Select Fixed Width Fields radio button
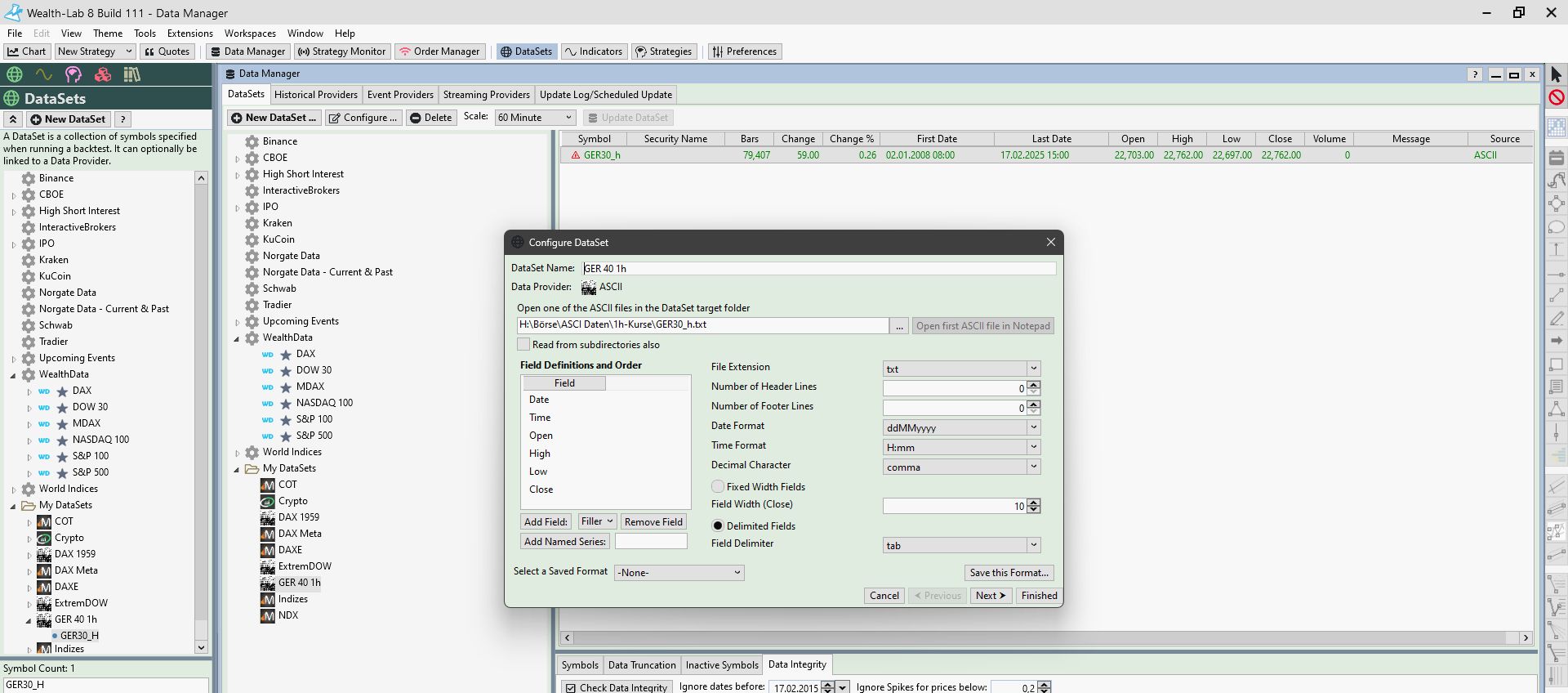The height and width of the screenshot is (693, 1568). click(x=718, y=486)
